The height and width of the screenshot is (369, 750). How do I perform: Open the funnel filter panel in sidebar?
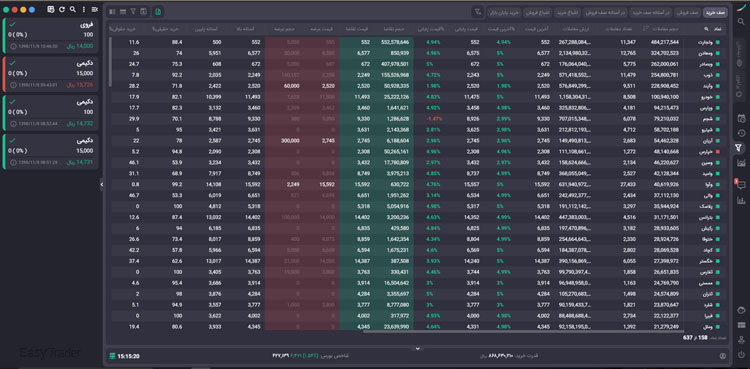pyautogui.click(x=741, y=149)
